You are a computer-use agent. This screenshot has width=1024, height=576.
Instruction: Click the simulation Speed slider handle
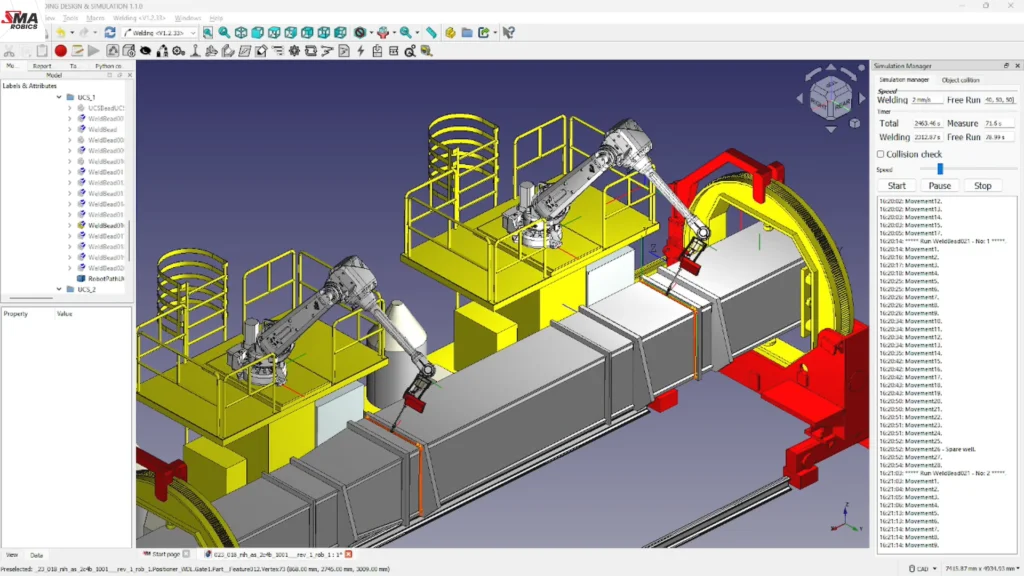click(x=940, y=169)
